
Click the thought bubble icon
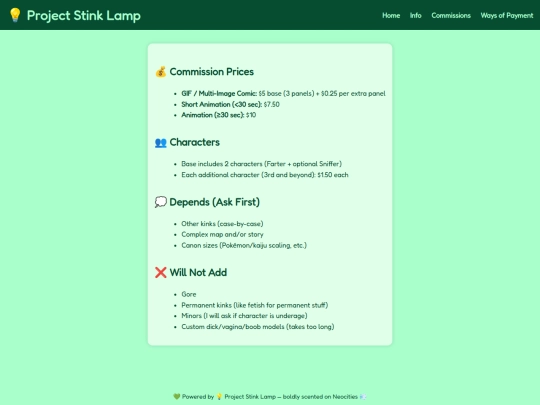[160, 202]
